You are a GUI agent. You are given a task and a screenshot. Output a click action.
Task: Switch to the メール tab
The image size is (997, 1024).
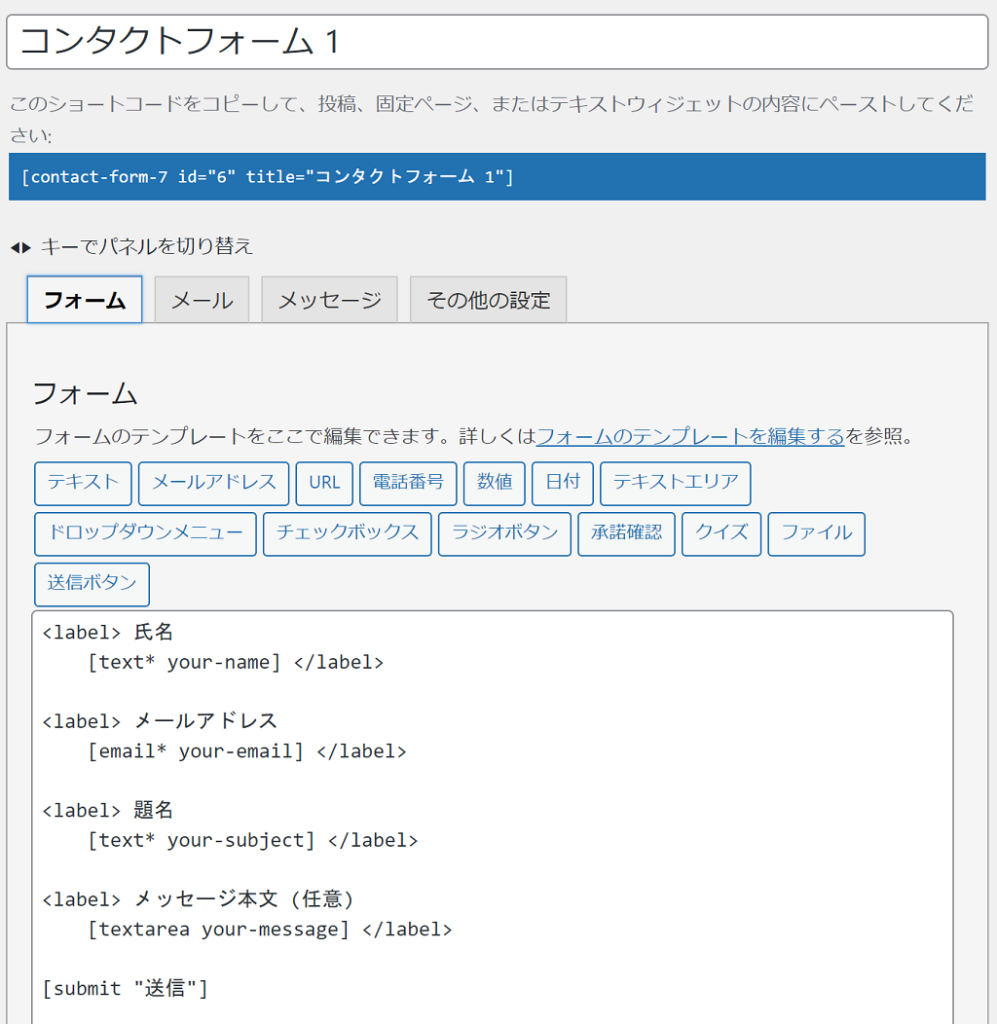point(202,300)
